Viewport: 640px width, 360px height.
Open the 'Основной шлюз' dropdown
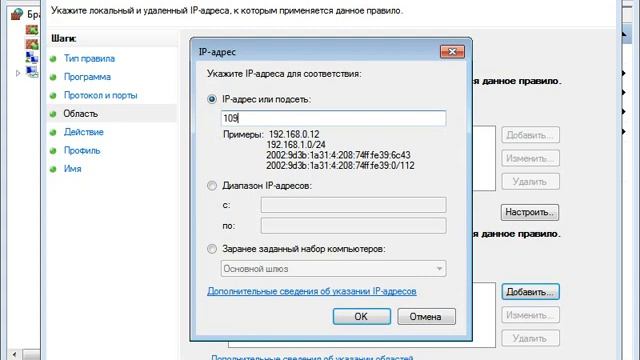(x=333, y=269)
